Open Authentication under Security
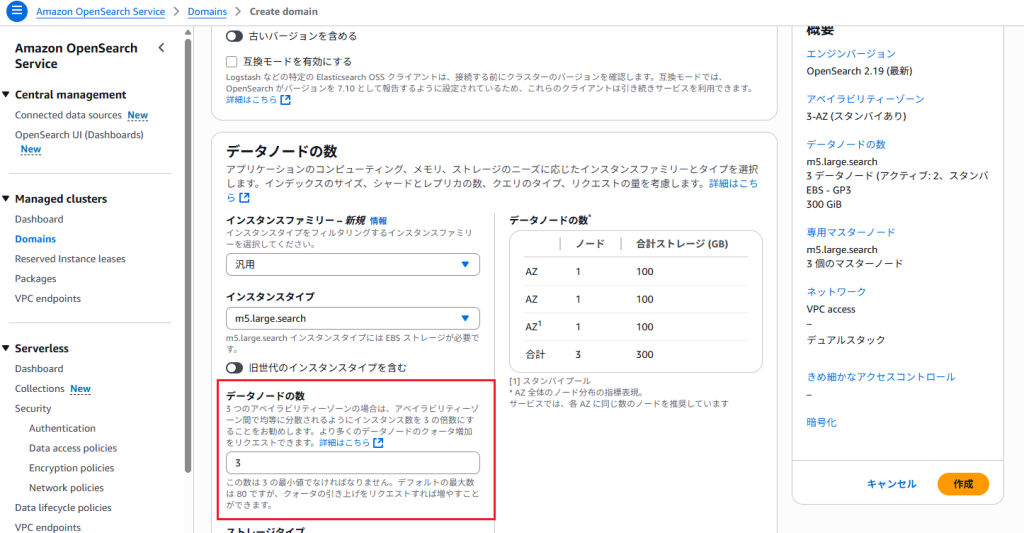This screenshot has width=1024, height=533. coord(62,428)
